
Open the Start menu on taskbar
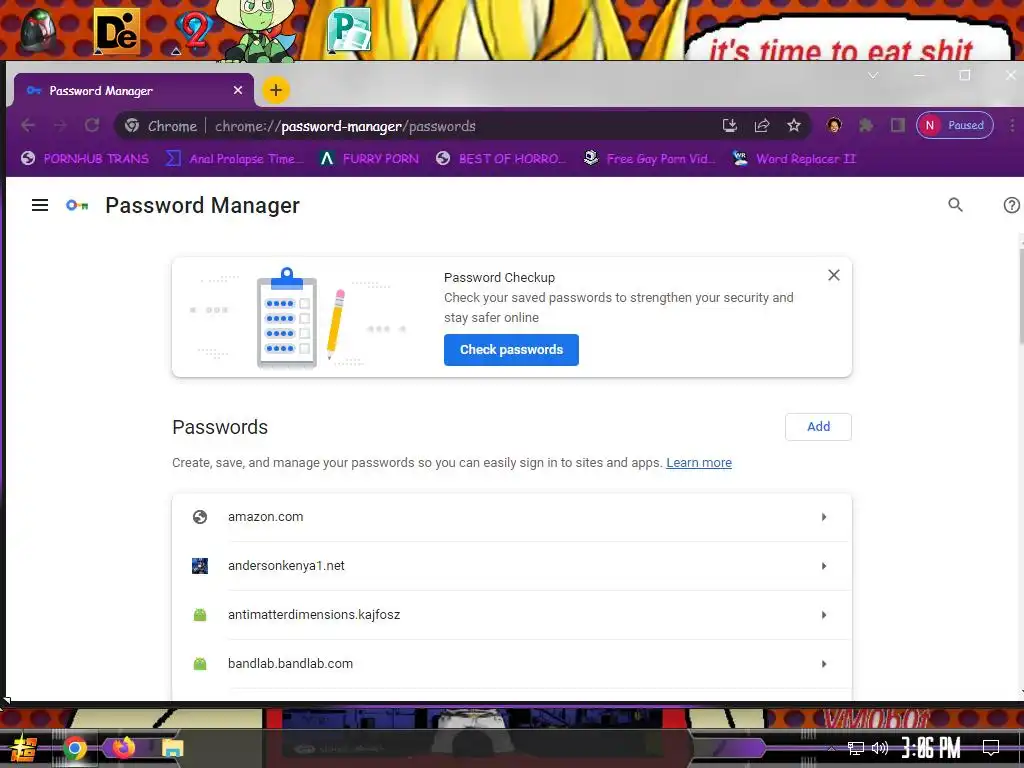pyautogui.click(x=24, y=748)
